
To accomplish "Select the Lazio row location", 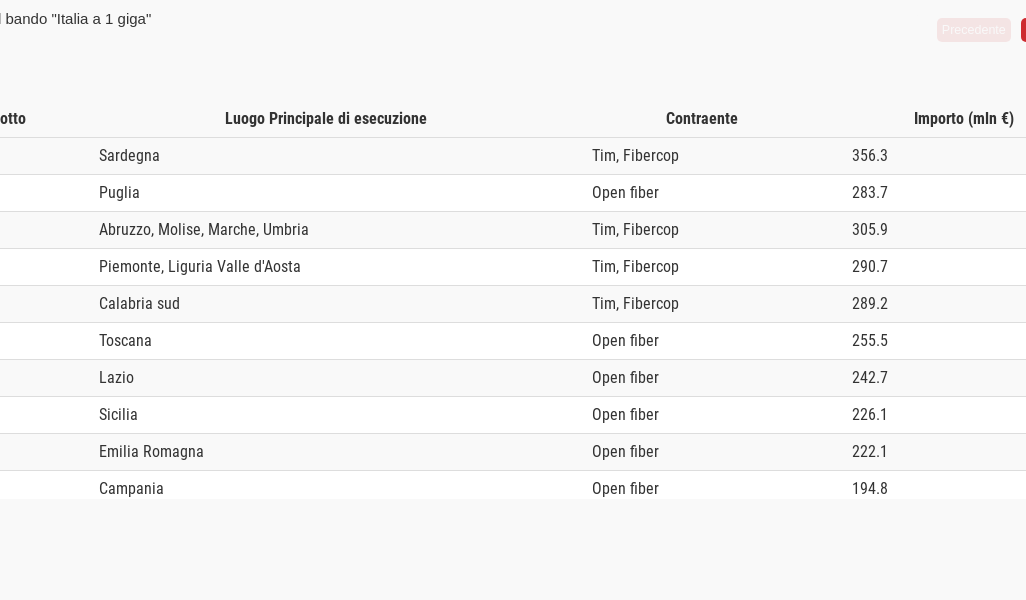I will (116, 378).
